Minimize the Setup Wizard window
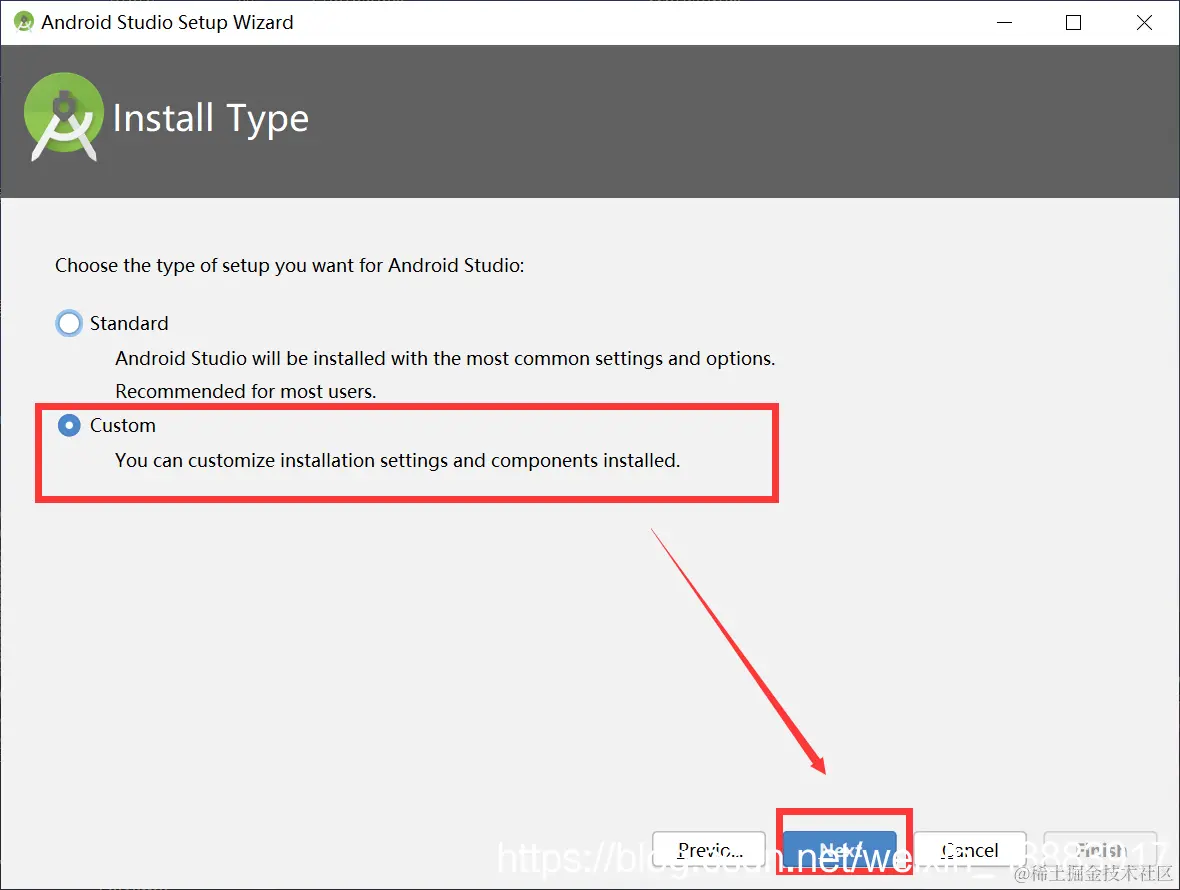Screen dimensions: 1180x890 pyautogui.click(x=1004, y=23)
